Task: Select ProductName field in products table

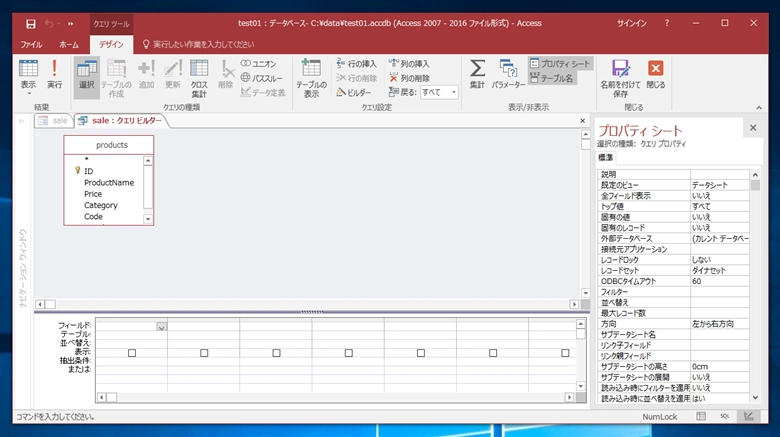Action: (109, 183)
